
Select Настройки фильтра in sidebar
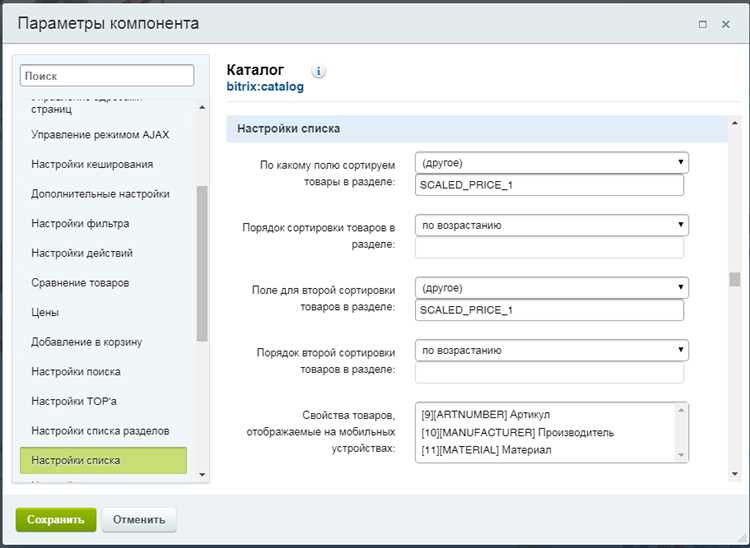point(80,224)
